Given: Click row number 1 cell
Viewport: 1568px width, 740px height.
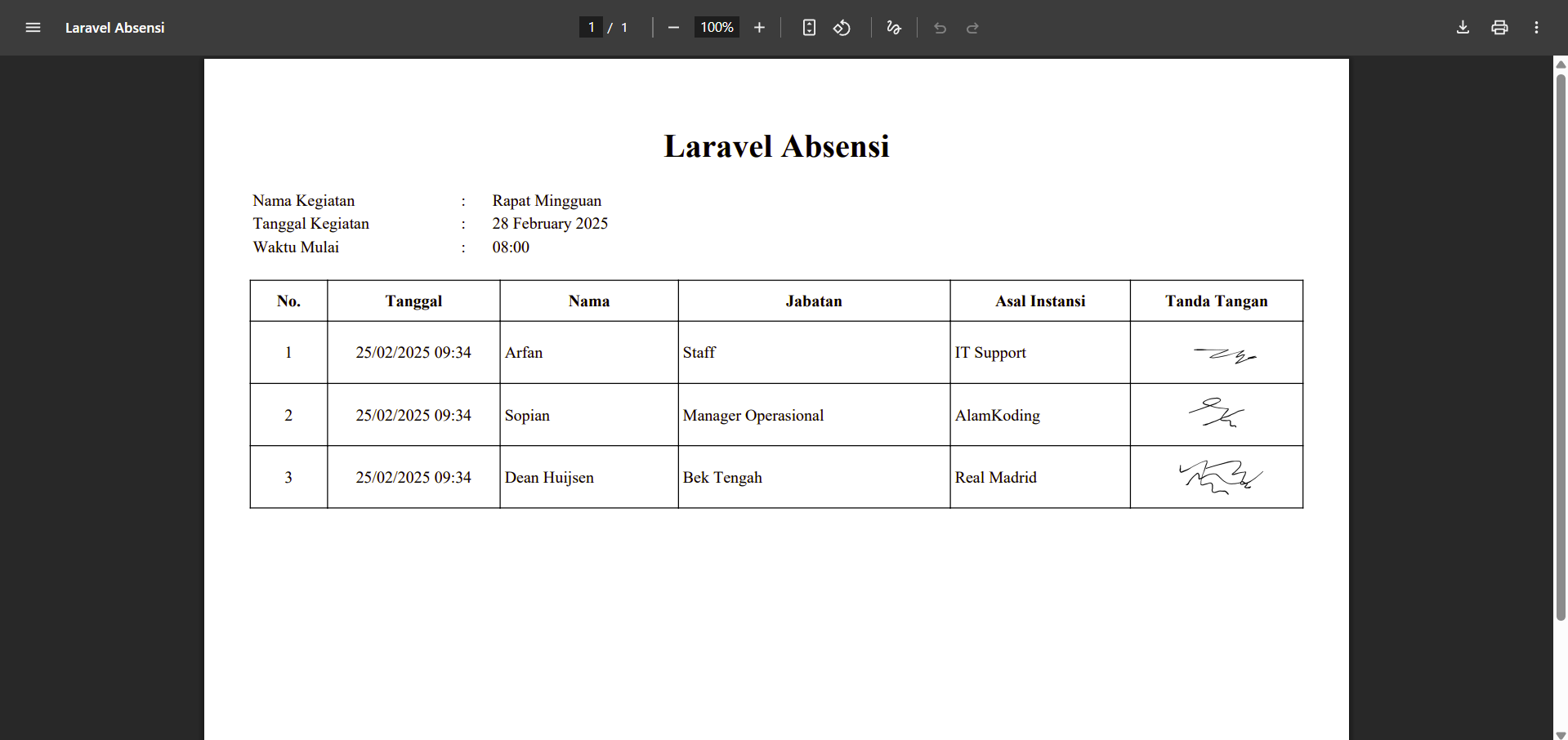Looking at the screenshot, I should tap(288, 353).
